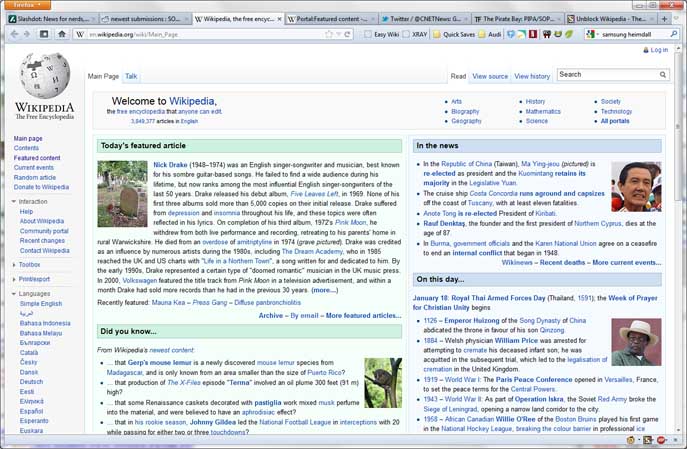This screenshot has width=687, height=449.
Task: Click the Greasemonkey icon in status bar
Action: pyautogui.click(x=630, y=440)
